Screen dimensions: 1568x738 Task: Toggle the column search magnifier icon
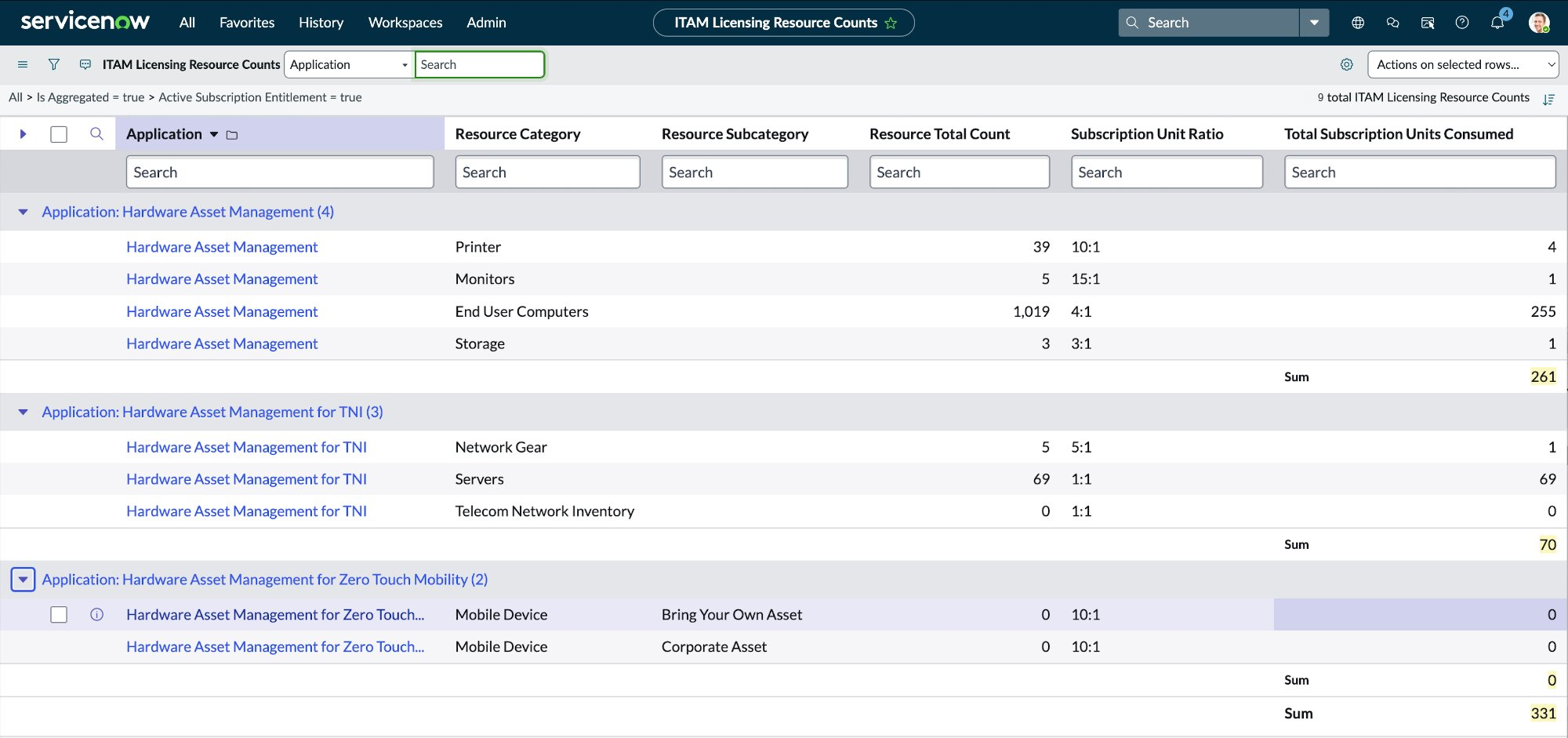pos(96,134)
